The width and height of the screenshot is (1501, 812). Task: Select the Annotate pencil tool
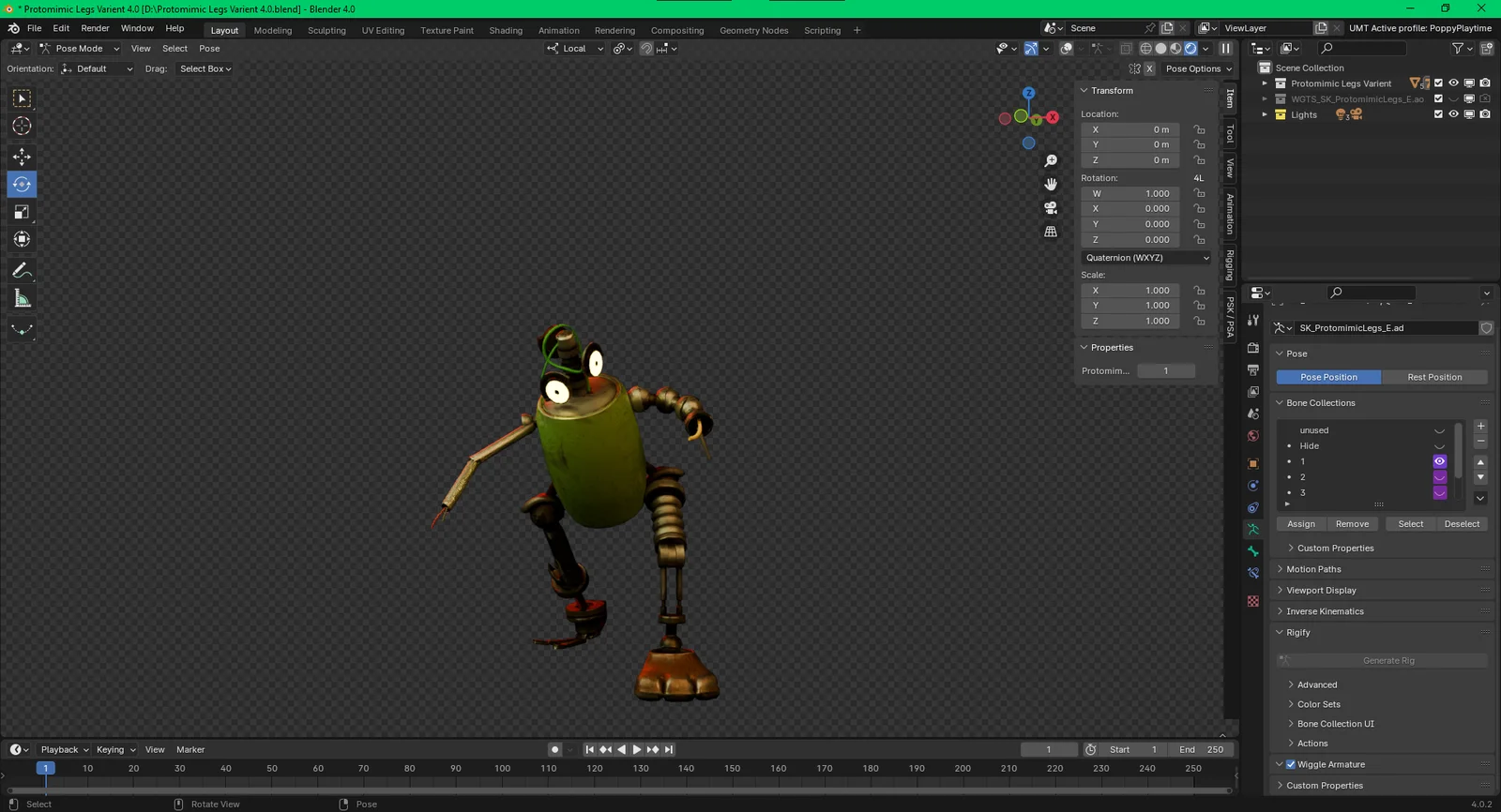(22, 271)
